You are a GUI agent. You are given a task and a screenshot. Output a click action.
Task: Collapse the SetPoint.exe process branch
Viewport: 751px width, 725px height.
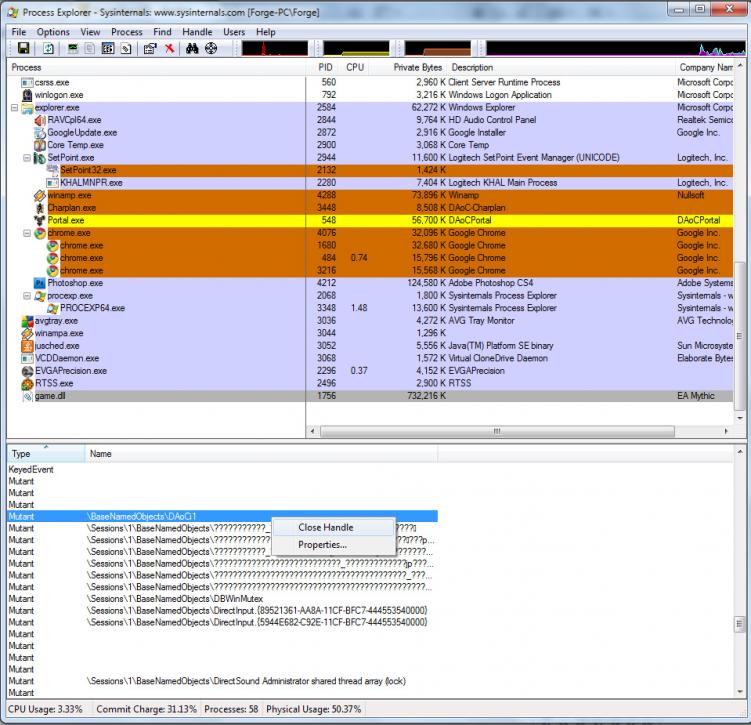pos(27,158)
